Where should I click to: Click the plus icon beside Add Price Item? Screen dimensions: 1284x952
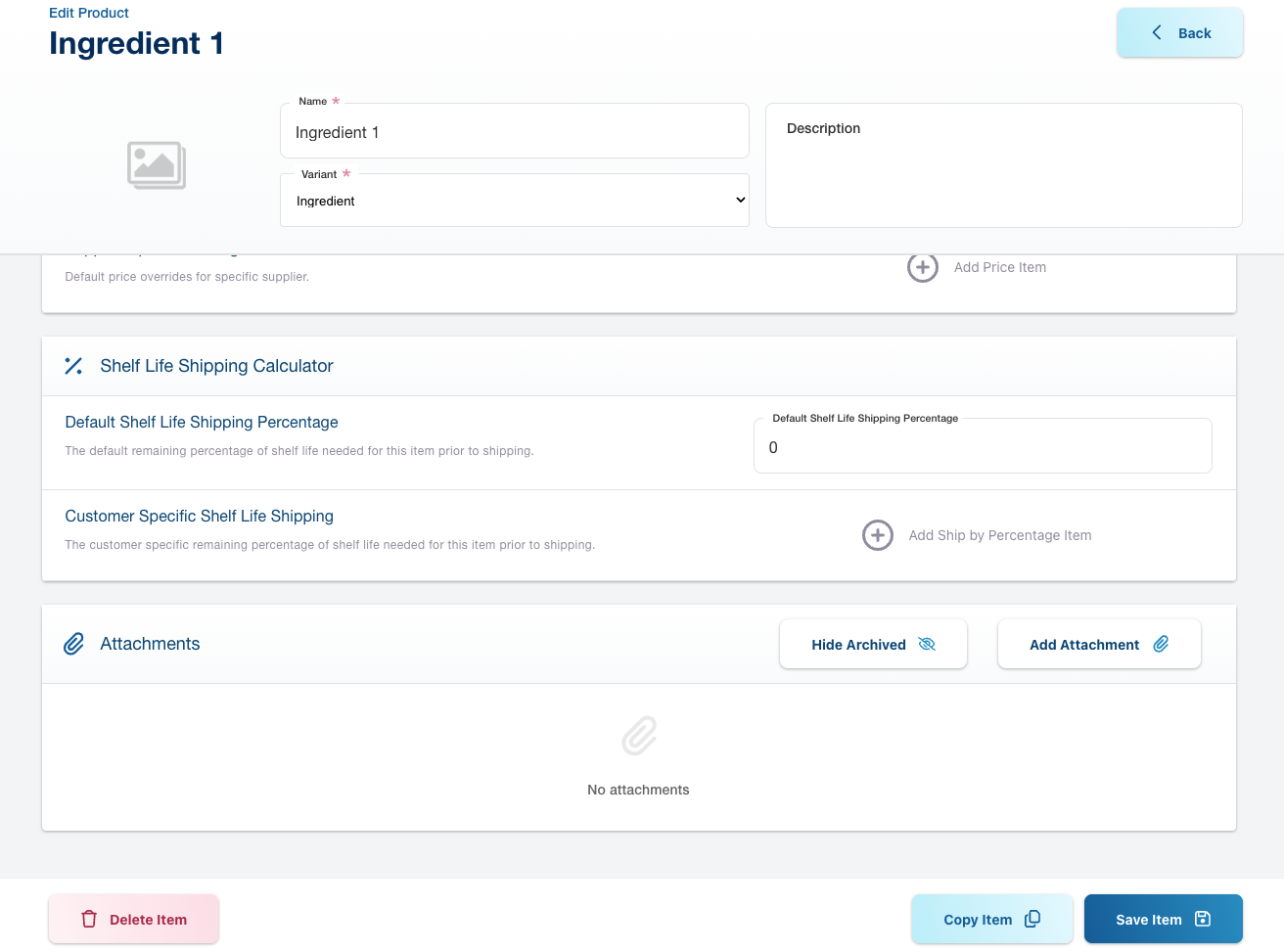[x=922, y=267]
